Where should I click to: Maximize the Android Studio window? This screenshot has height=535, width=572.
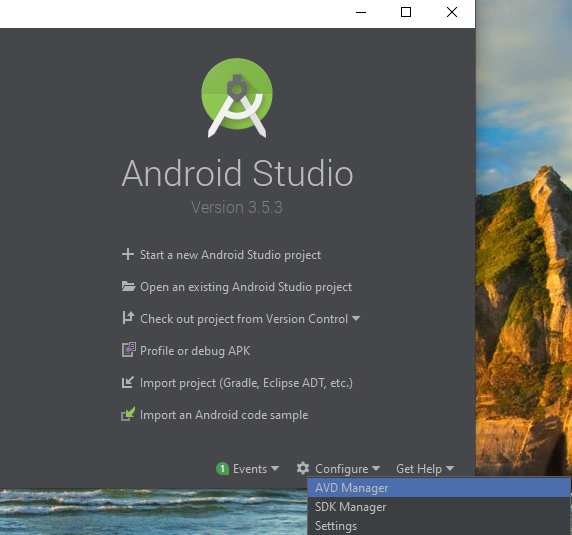(x=406, y=12)
